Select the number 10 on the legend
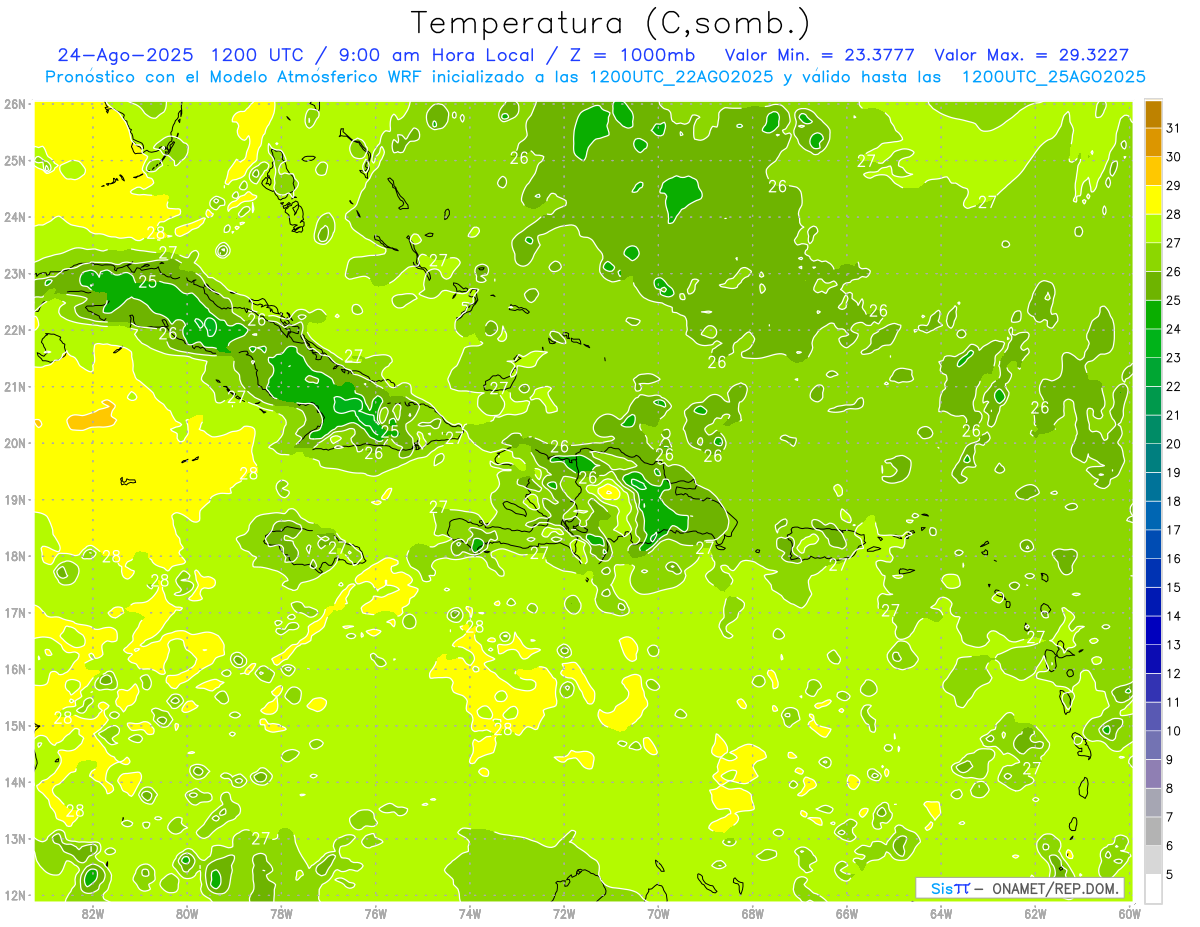Viewport: 1200px width, 927px height. 1173,731
